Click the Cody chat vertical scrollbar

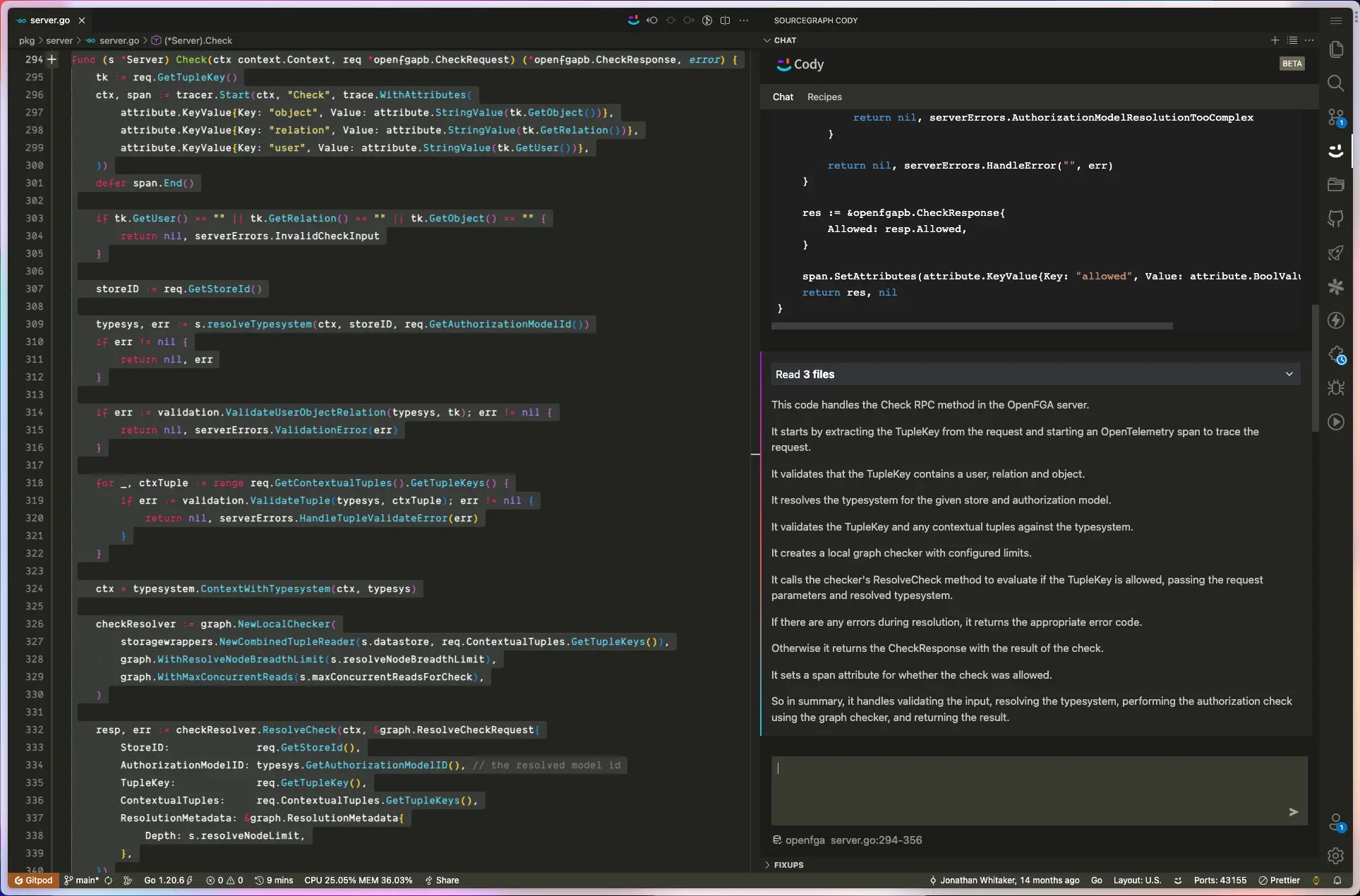[x=1315, y=367]
